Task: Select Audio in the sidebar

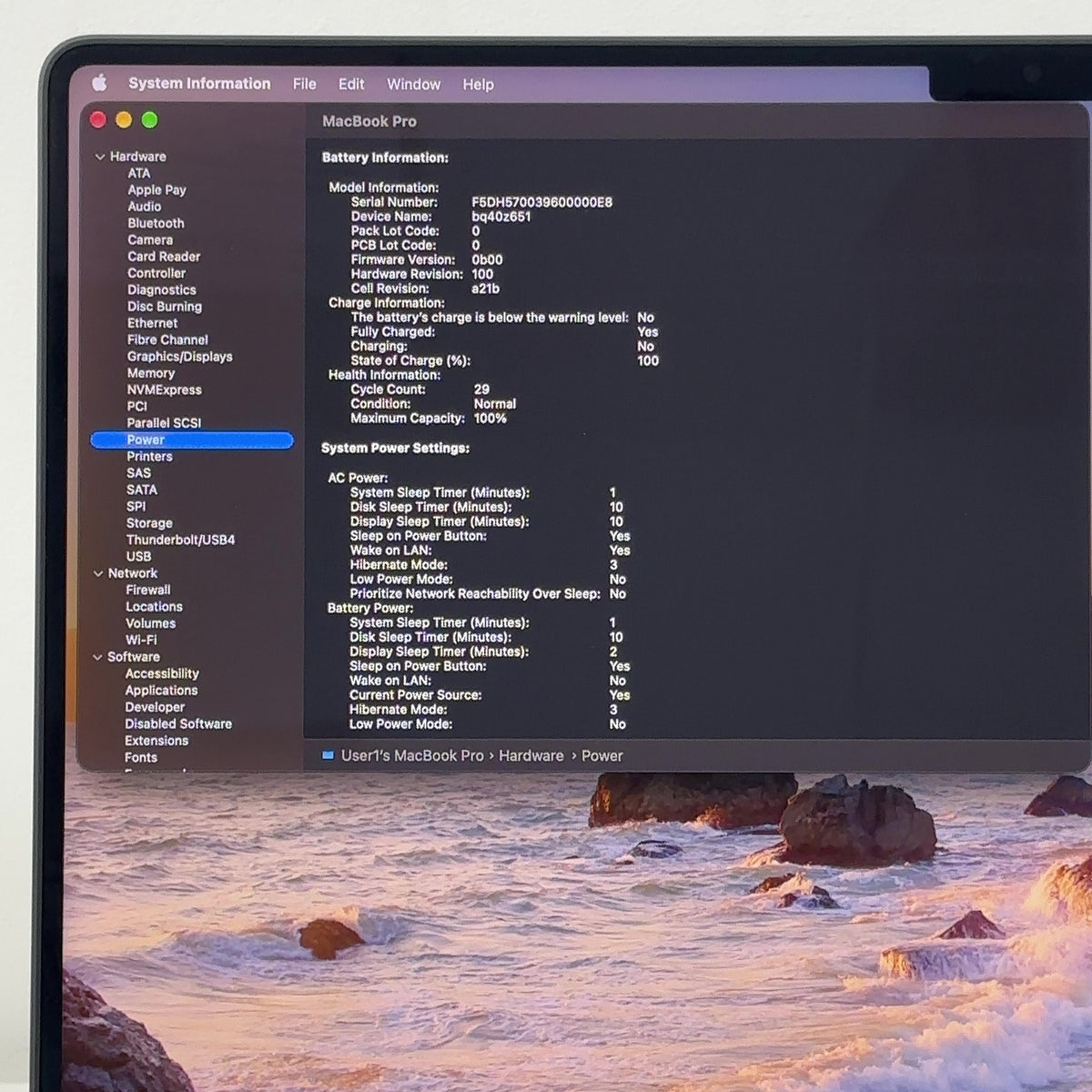Action: 144,207
